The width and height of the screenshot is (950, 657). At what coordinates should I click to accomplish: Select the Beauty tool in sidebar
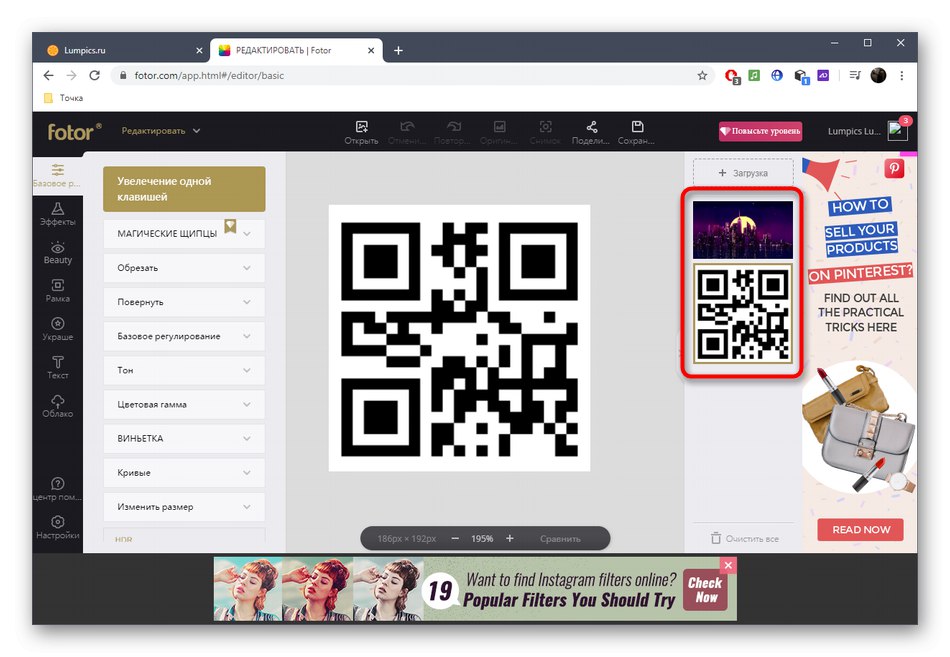point(58,253)
